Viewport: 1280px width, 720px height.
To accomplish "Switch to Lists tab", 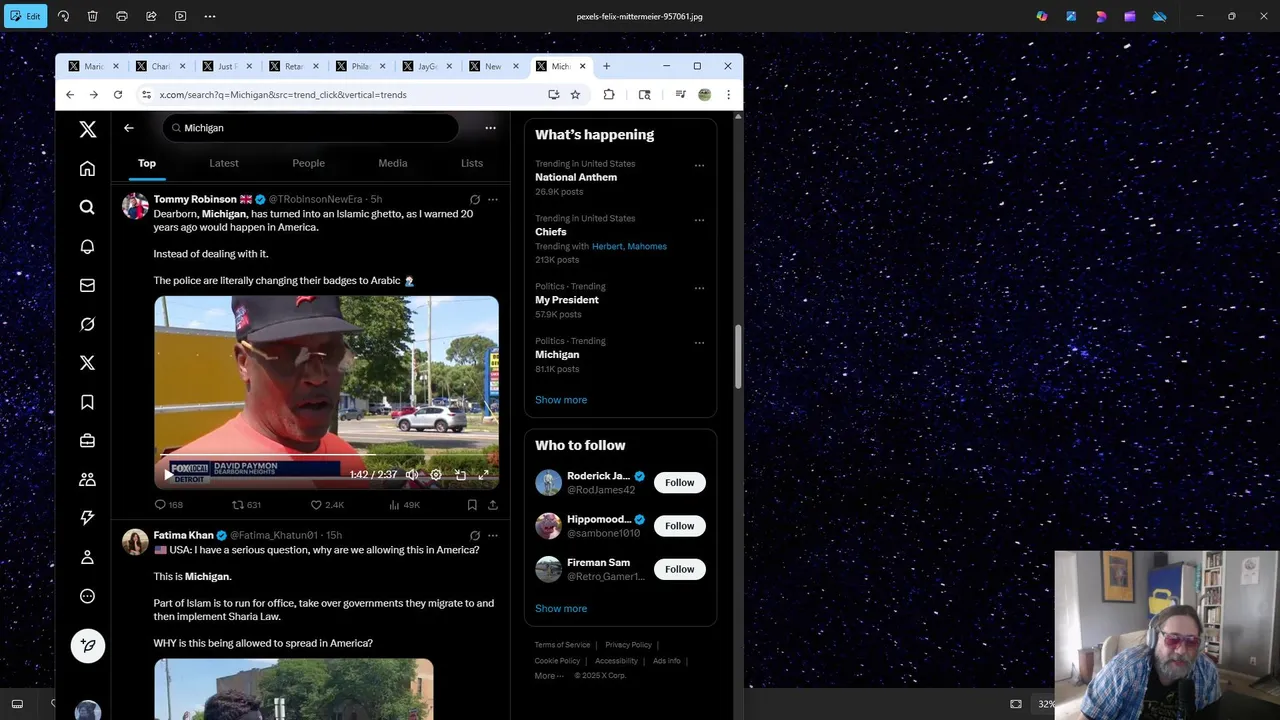I will point(472,163).
